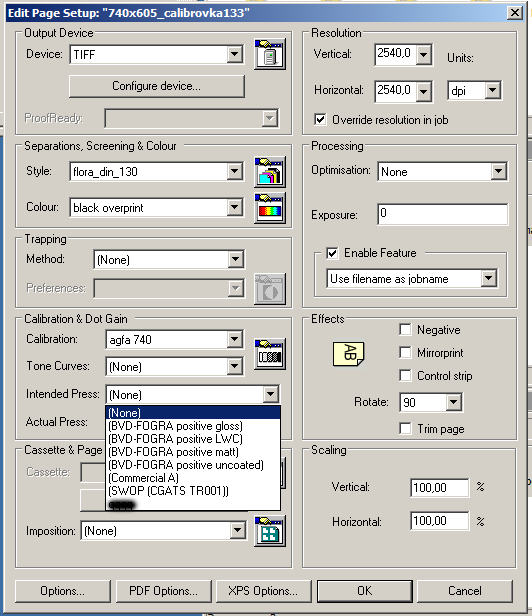Open the Calibration Manager icon
The image size is (532, 616).
pyautogui.click(x=270, y=354)
